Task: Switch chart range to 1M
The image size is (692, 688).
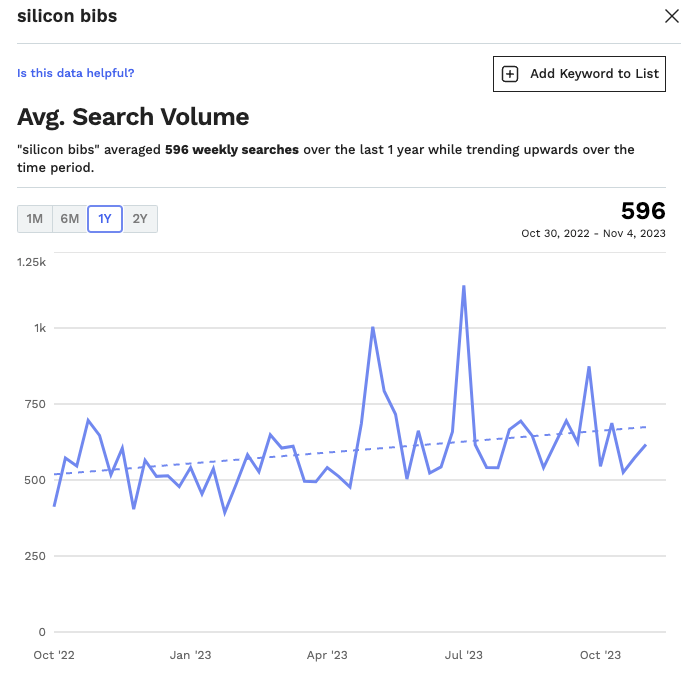Action: tap(35, 219)
